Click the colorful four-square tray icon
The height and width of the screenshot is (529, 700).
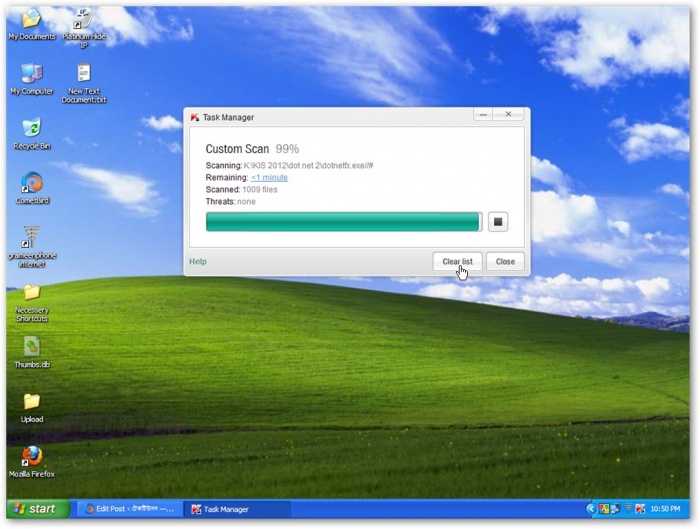604,508
